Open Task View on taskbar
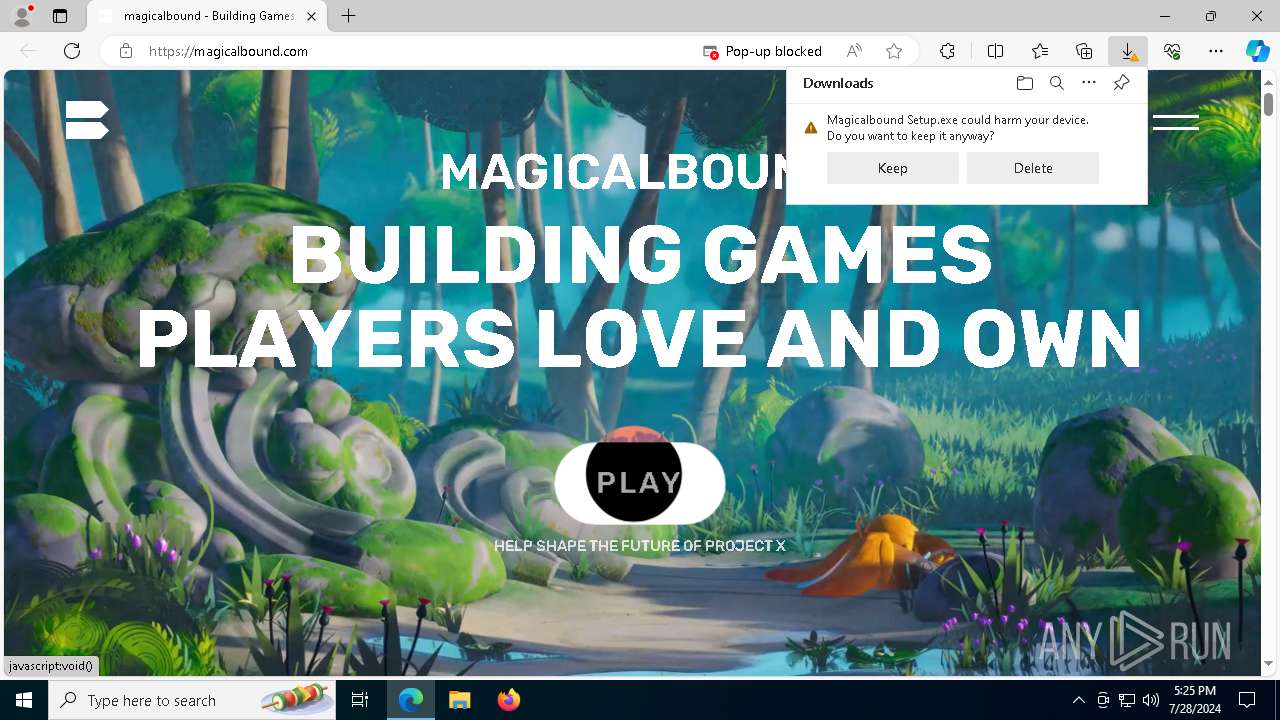Image resolution: width=1280 pixels, height=720 pixels. 360,700
